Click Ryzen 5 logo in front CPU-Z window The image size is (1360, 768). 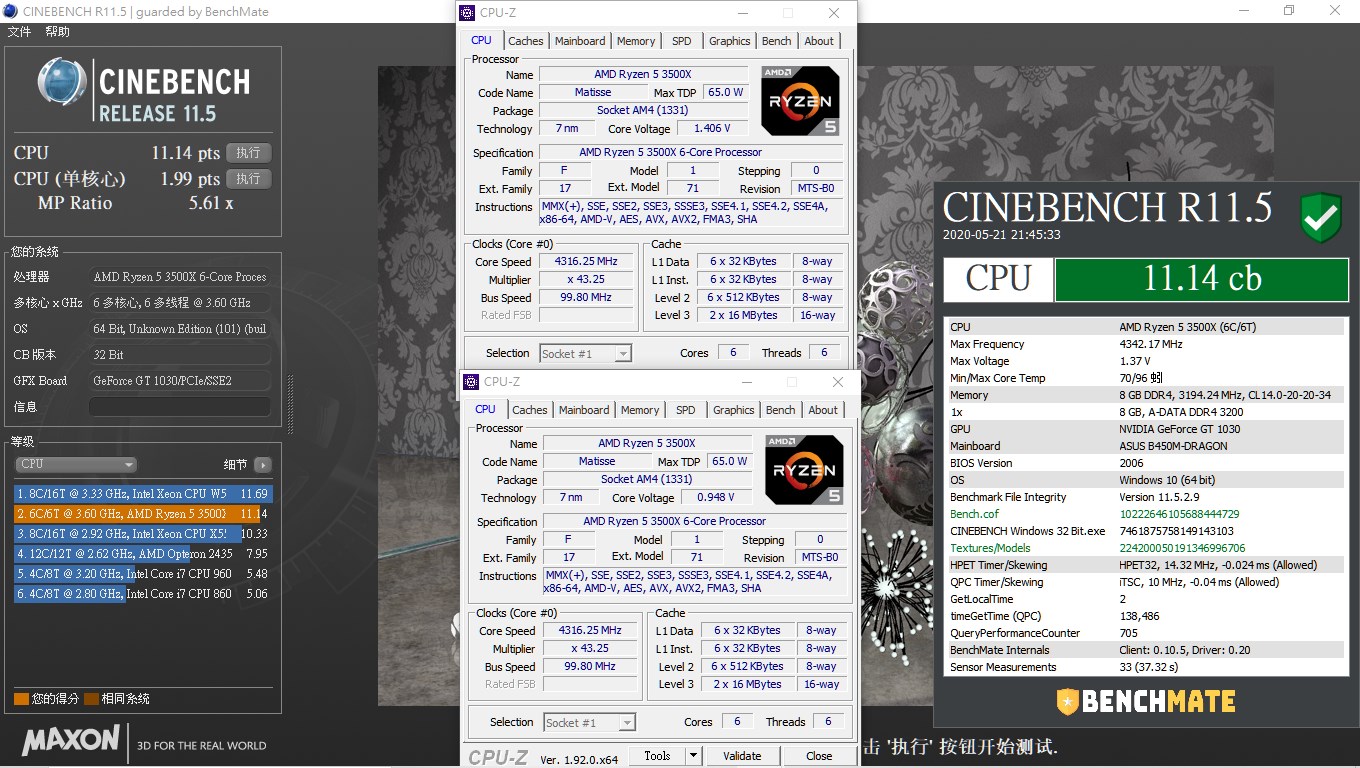(804, 470)
